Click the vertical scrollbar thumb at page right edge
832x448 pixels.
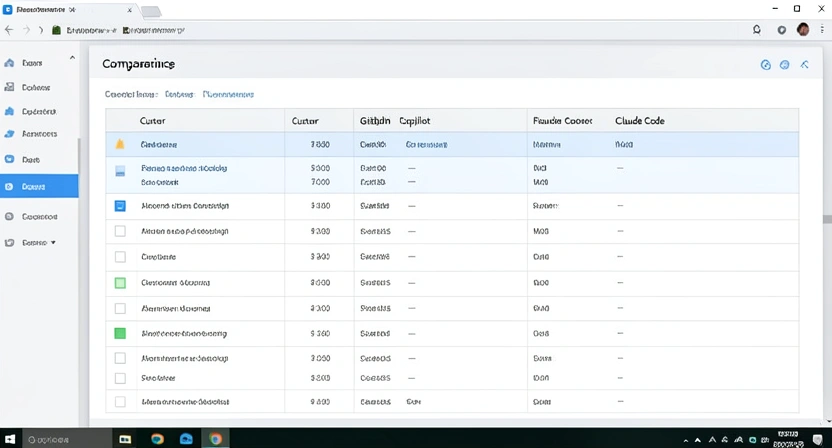pos(827,219)
